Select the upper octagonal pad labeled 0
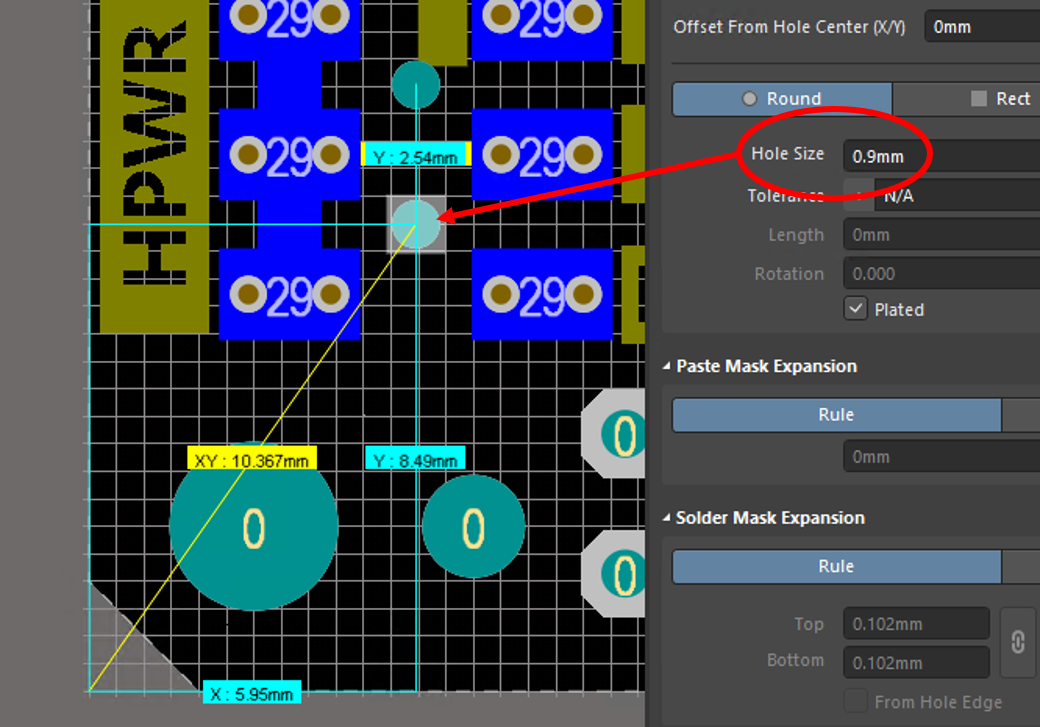The height and width of the screenshot is (727, 1040). pyautogui.click(x=614, y=434)
